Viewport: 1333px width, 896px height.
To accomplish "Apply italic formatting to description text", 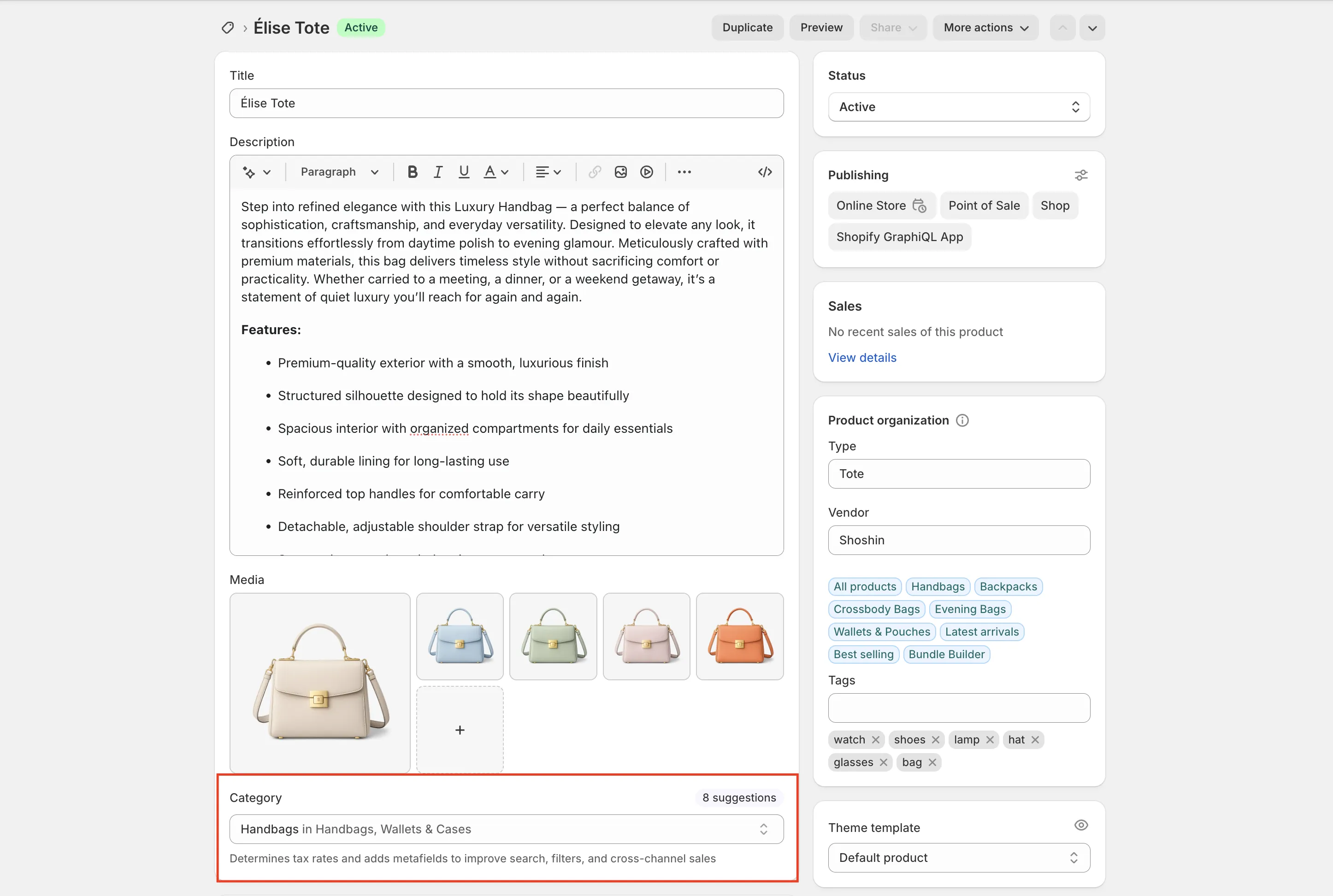I will click(438, 172).
